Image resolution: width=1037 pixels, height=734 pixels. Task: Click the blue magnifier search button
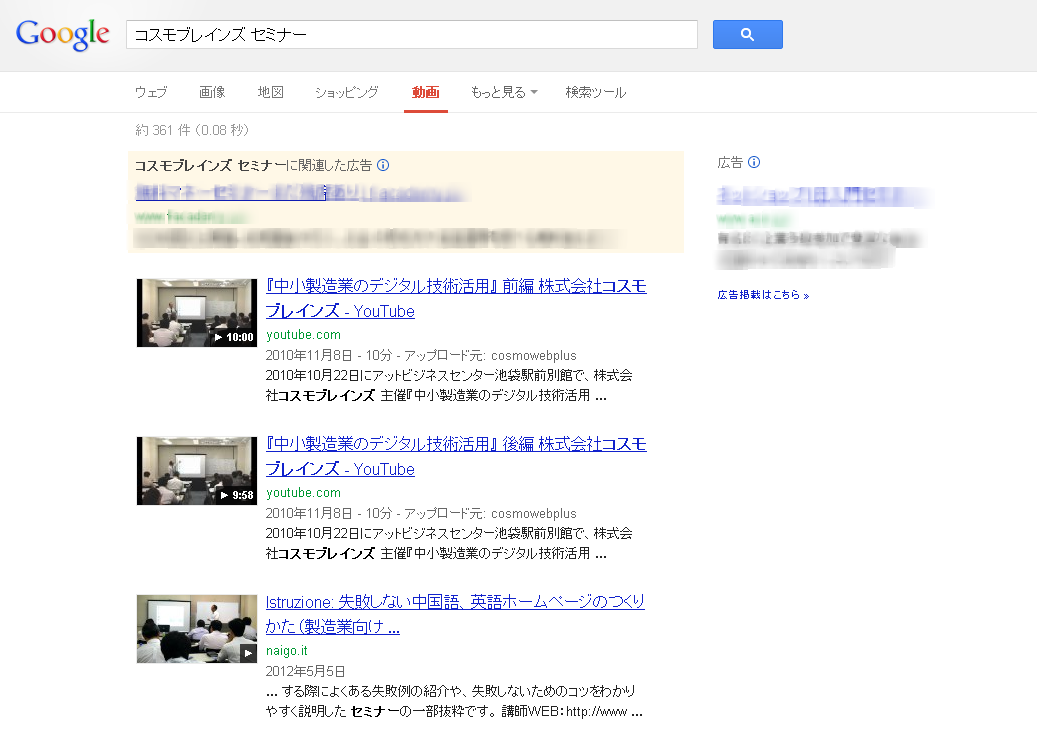[747, 34]
